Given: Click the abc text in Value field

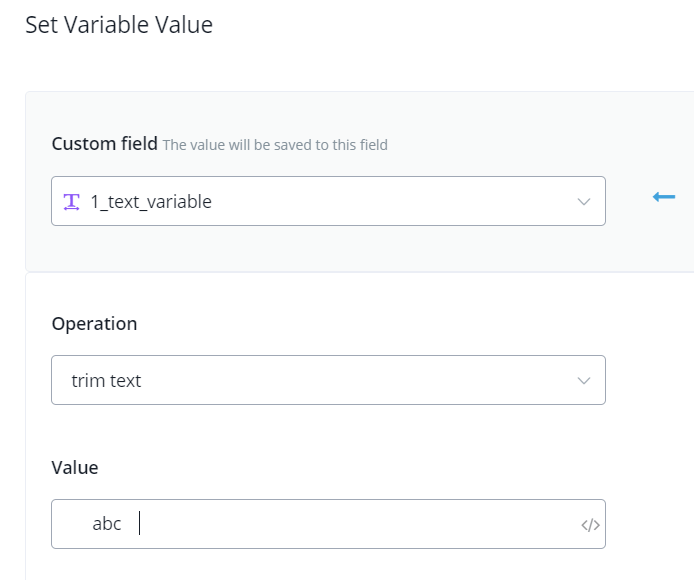Looking at the screenshot, I should point(107,524).
